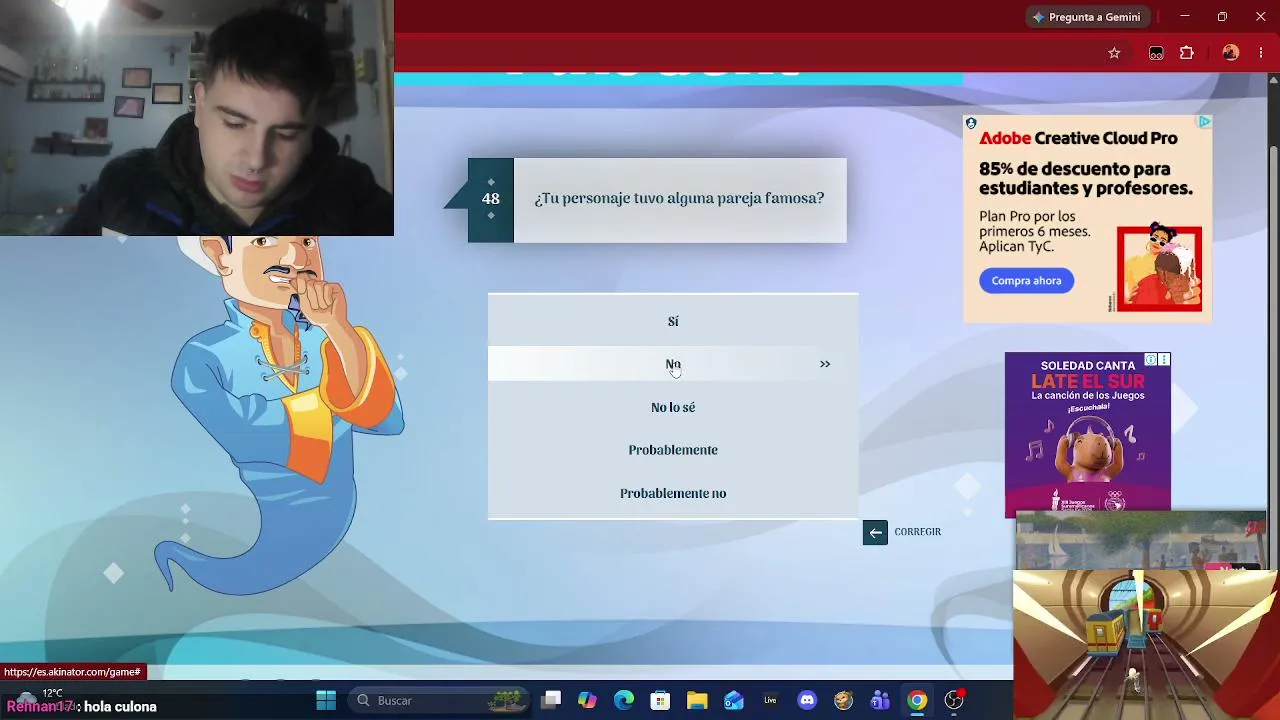
Task: Open OBS Studio from the taskbar
Action: [954, 700]
